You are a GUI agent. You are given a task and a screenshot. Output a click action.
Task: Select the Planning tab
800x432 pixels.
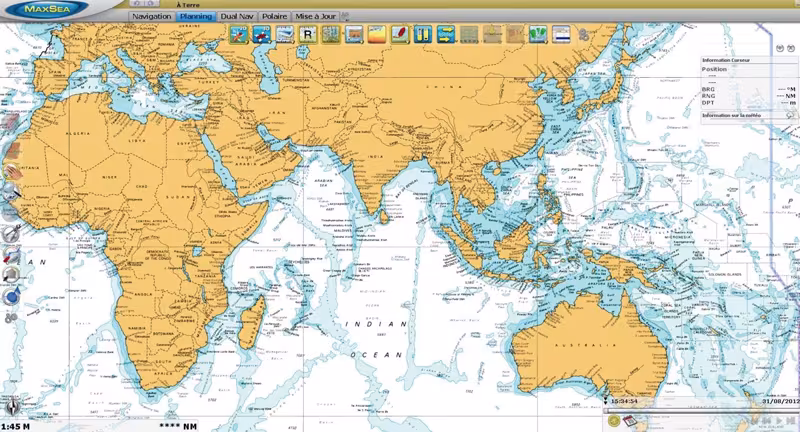pos(195,16)
